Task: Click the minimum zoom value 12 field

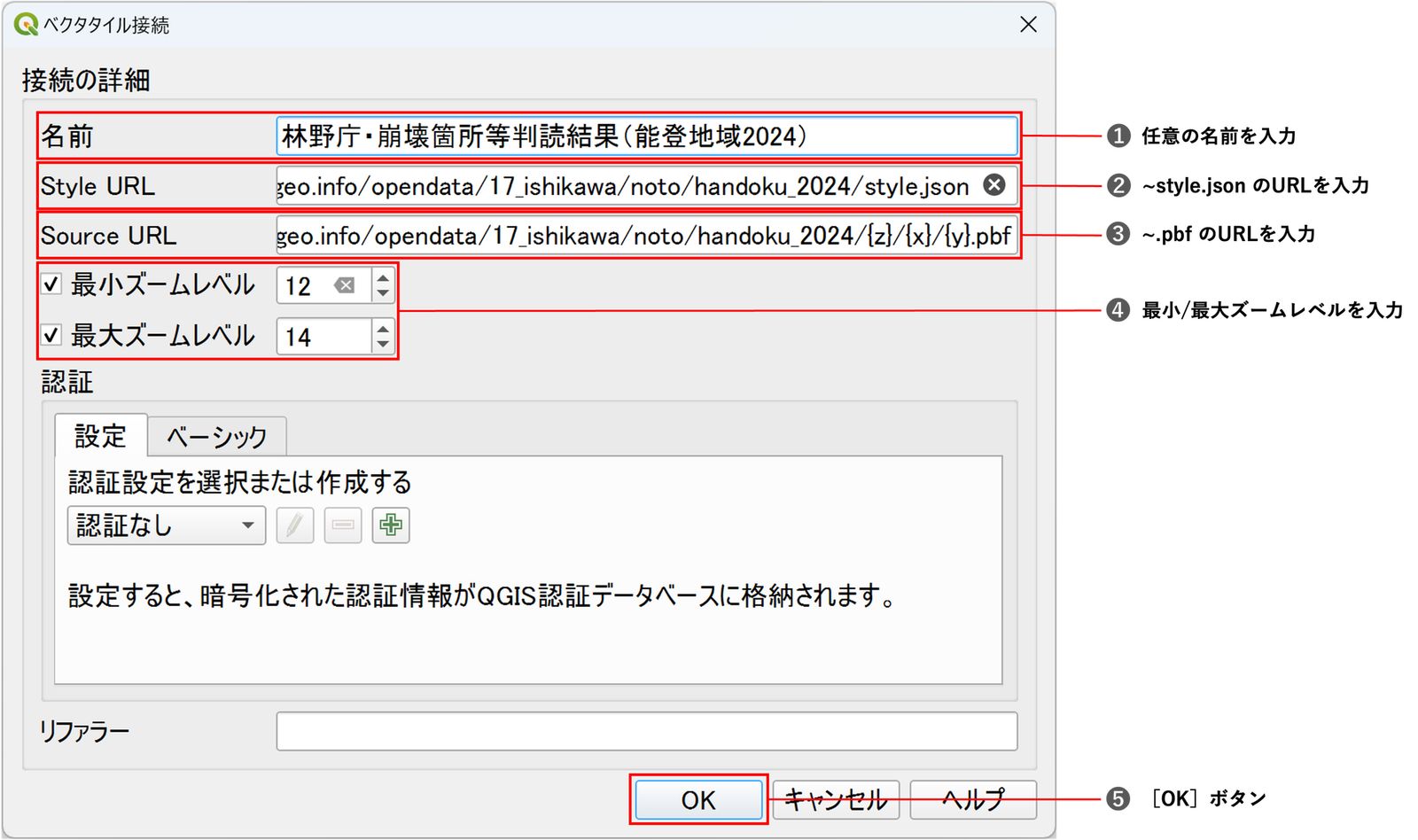Action: 323,285
